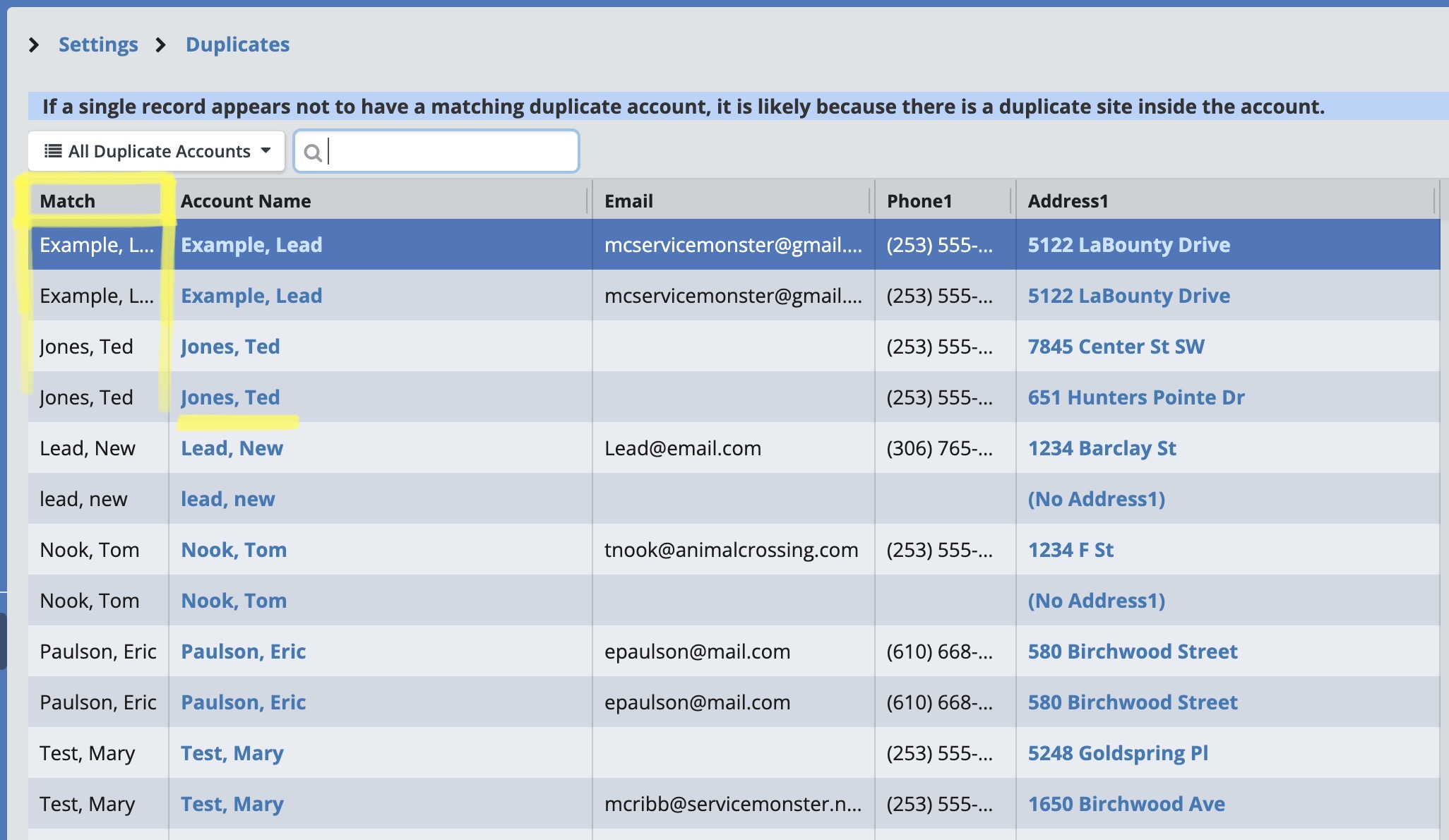Click the chevron between Settings and Duplicates
Screen dimensions: 1449x840
pos(161,45)
